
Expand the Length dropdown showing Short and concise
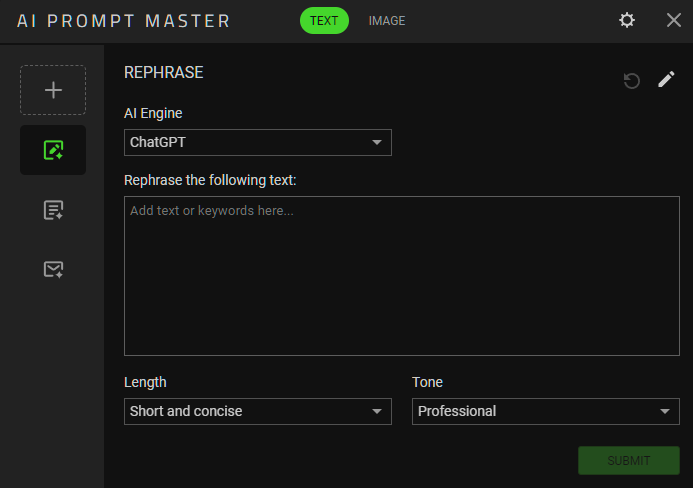(x=258, y=412)
